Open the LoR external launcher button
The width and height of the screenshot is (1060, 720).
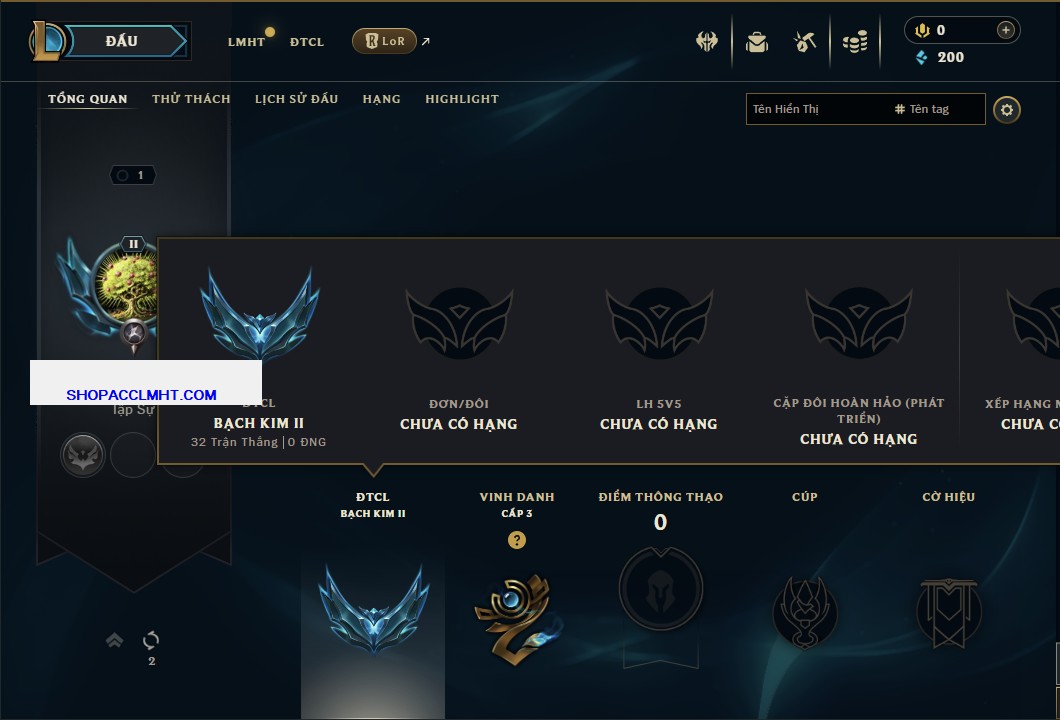click(x=384, y=41)
